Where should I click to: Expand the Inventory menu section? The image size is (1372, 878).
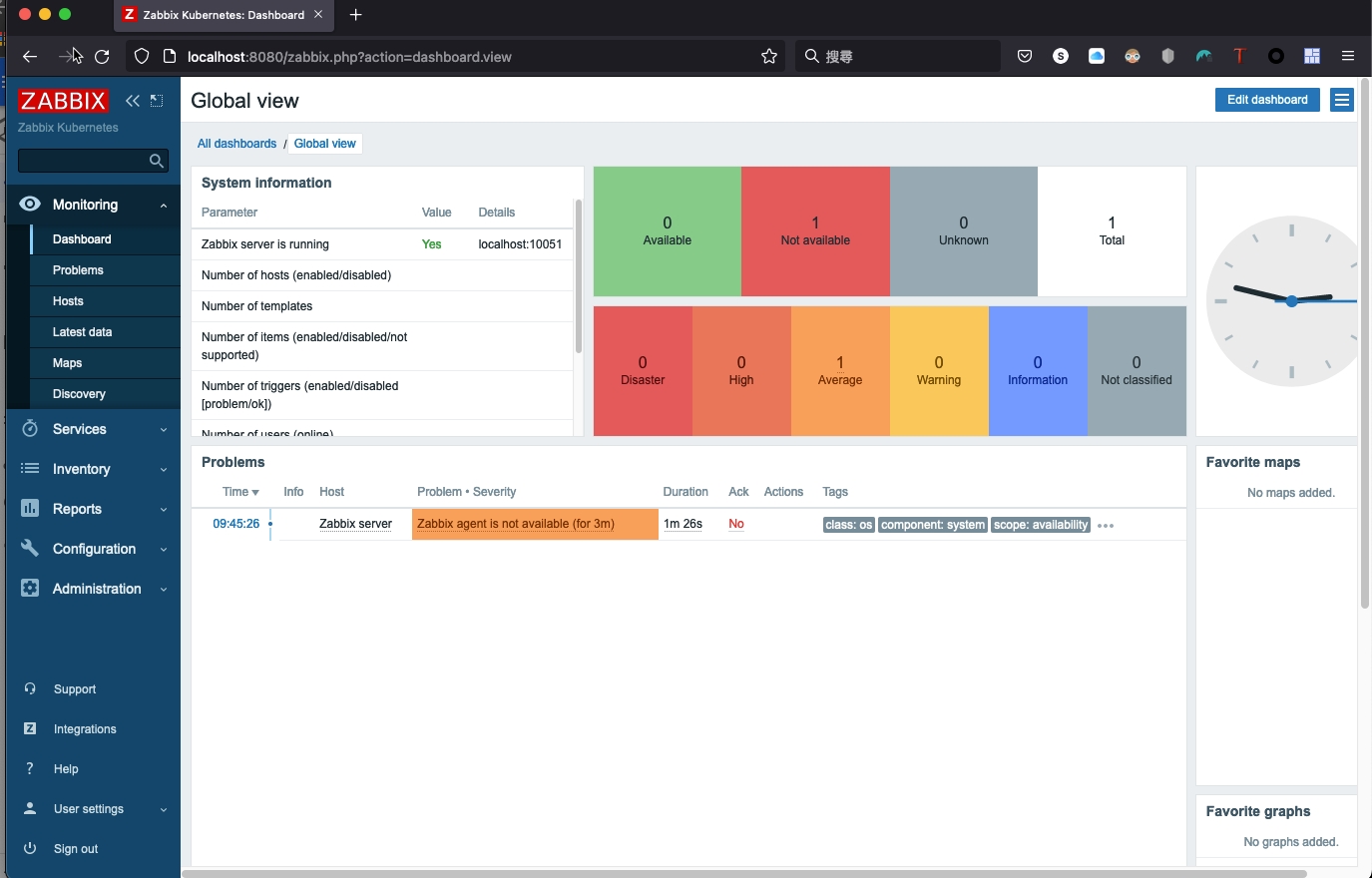pyautogui.click(x=164, y=470)
